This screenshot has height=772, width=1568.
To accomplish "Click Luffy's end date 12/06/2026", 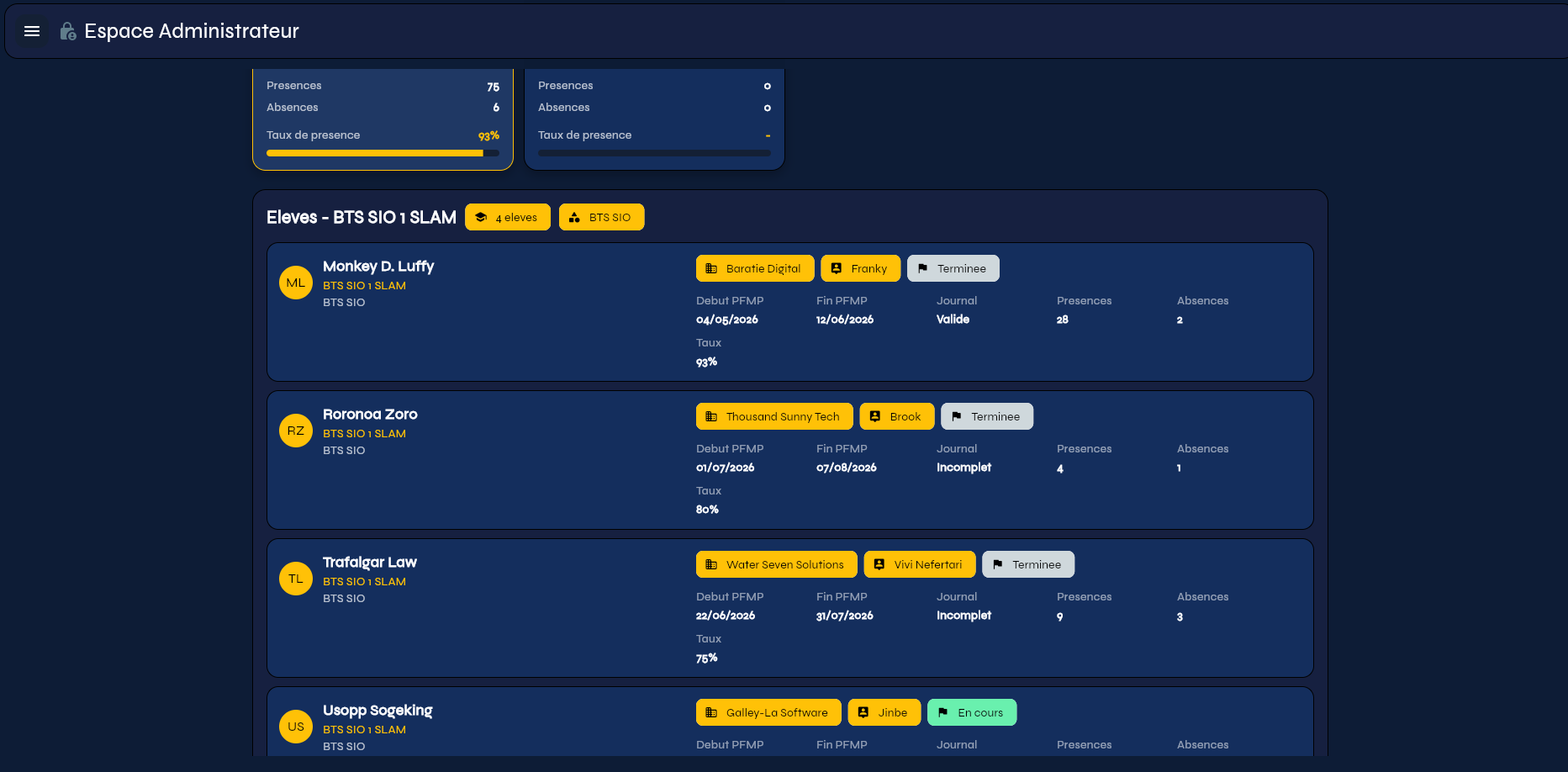I will 845,320.
